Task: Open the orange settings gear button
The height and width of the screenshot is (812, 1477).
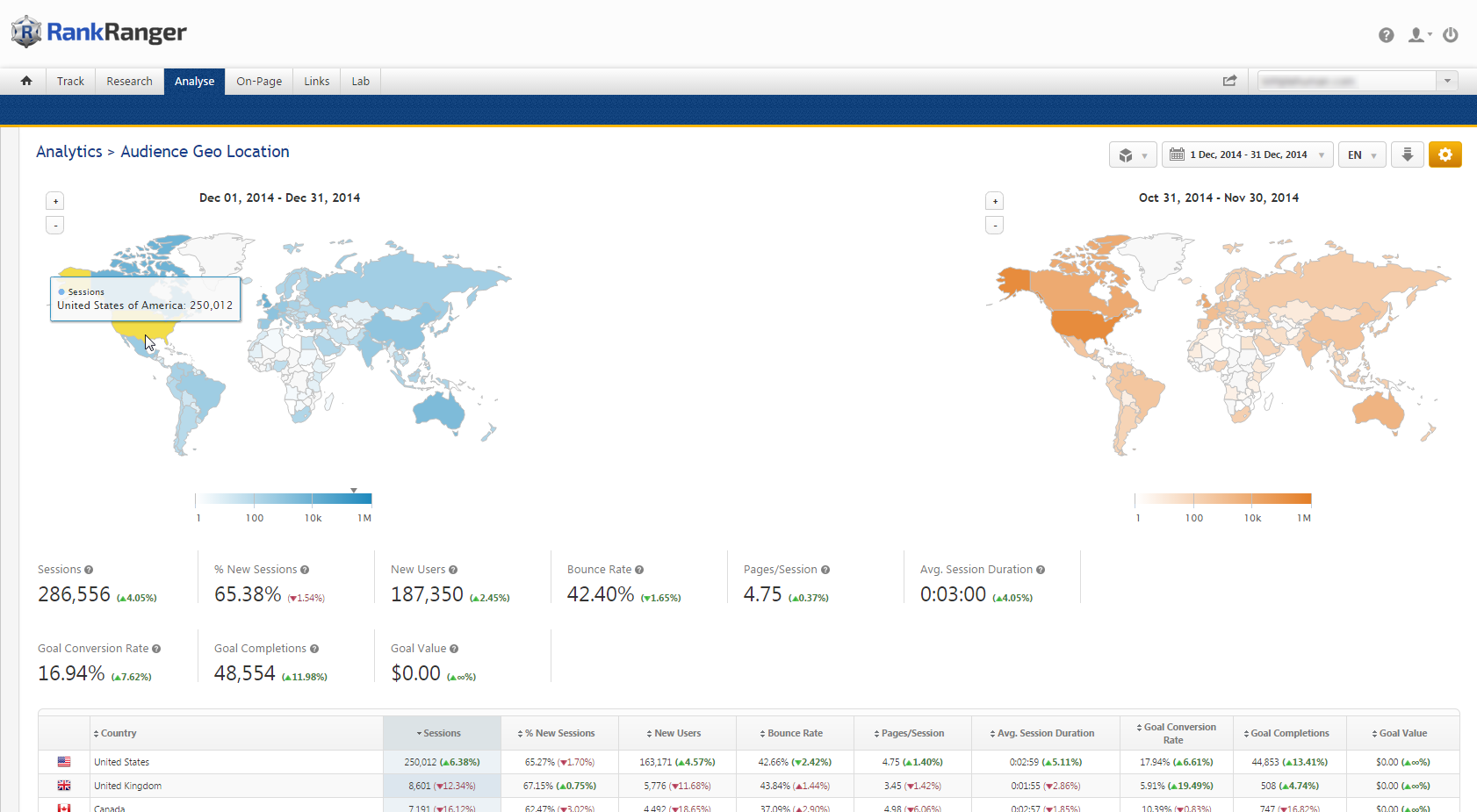Action: pos(1445,154)
